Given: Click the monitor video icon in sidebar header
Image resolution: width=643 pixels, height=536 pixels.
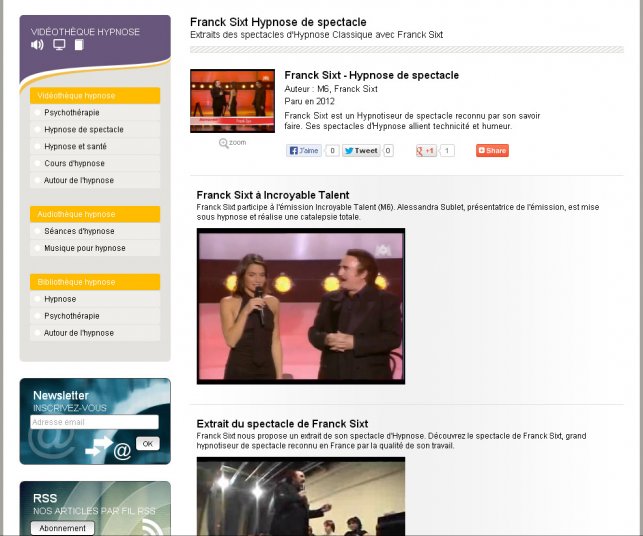Looking at the screenshot, I should [59, 45].
